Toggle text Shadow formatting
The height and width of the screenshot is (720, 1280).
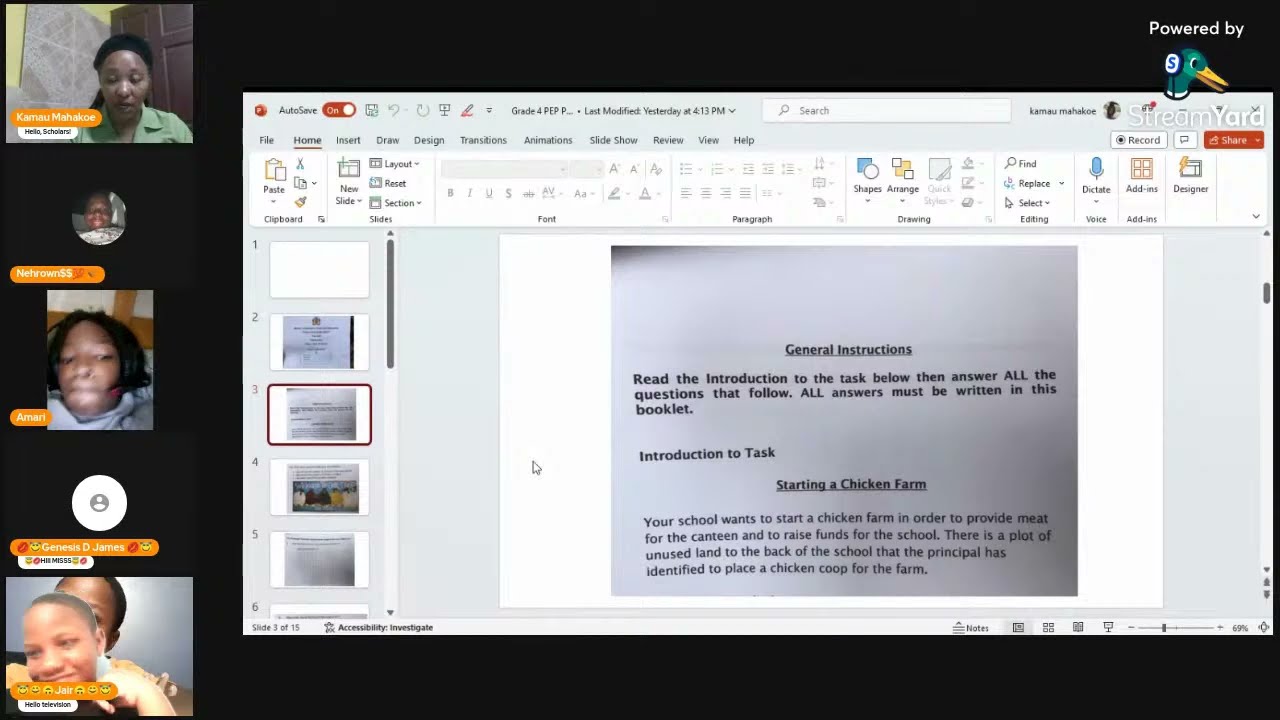(x=508, y=193)
